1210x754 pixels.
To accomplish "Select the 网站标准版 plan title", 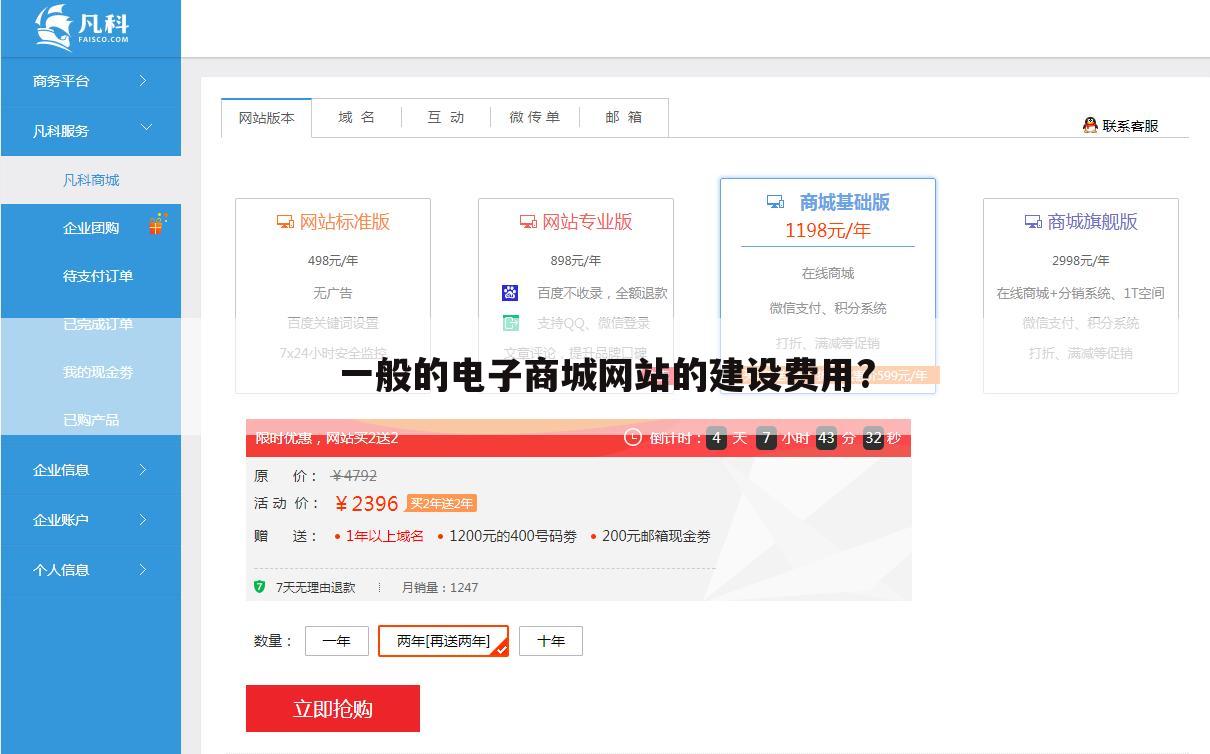I will [344, 222].
